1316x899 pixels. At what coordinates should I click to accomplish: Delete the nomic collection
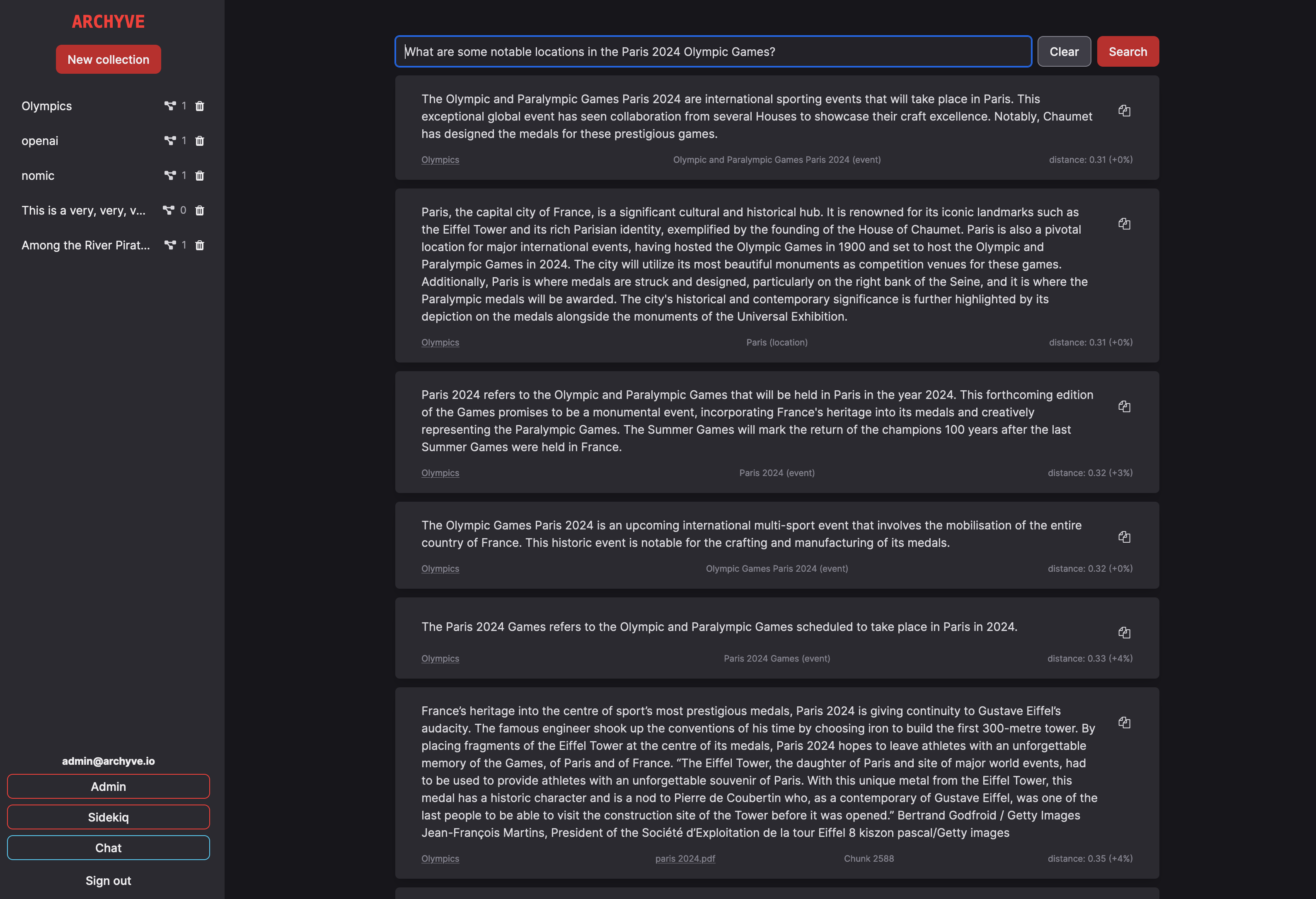[199, 176]
